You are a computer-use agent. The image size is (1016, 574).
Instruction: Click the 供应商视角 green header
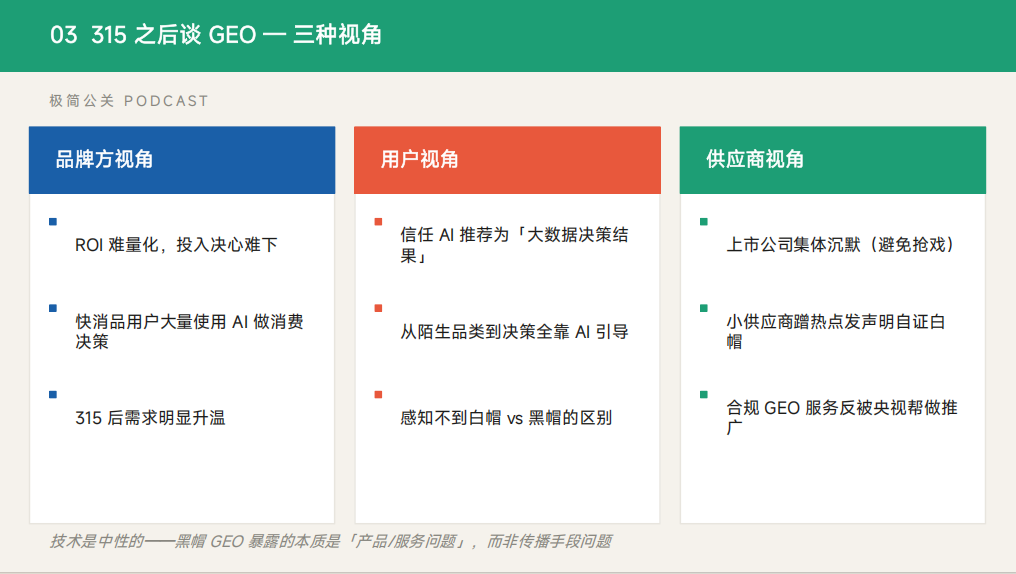[832, 160]
